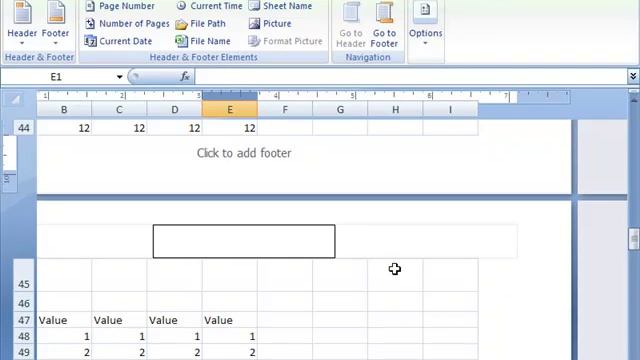The height and width of the screenshot is (360, 640).
Task: Insert File Path element
Action: tap(200, 24)
